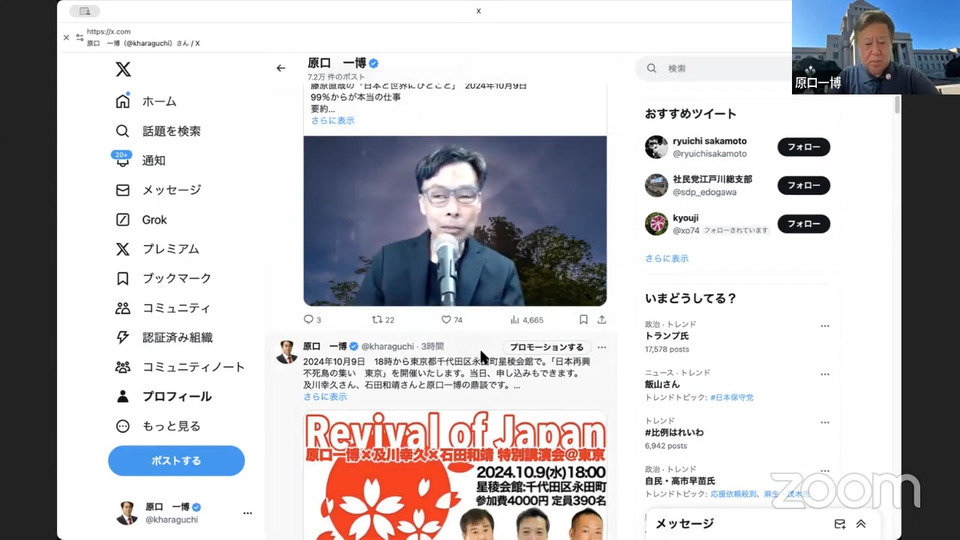Open the video thumbnail of man with microphone

[455, 220]
